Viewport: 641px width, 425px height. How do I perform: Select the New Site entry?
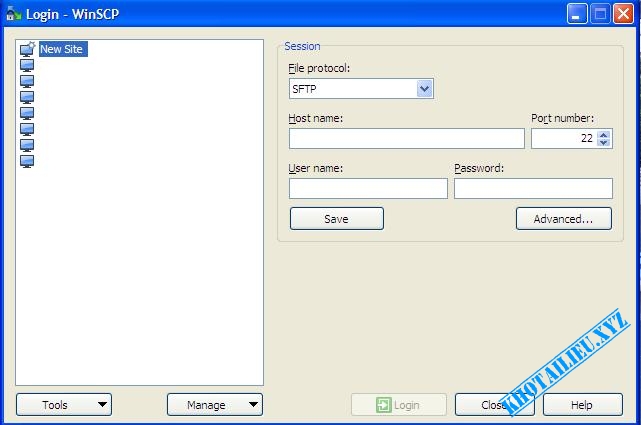61,49
